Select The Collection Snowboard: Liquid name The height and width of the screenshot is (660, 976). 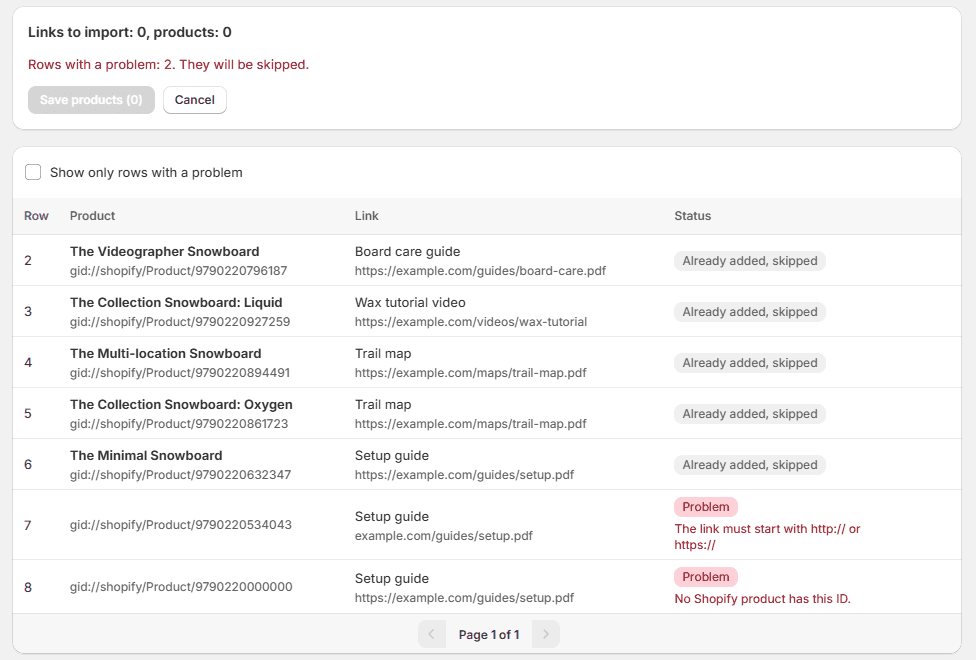pos(176,303)
